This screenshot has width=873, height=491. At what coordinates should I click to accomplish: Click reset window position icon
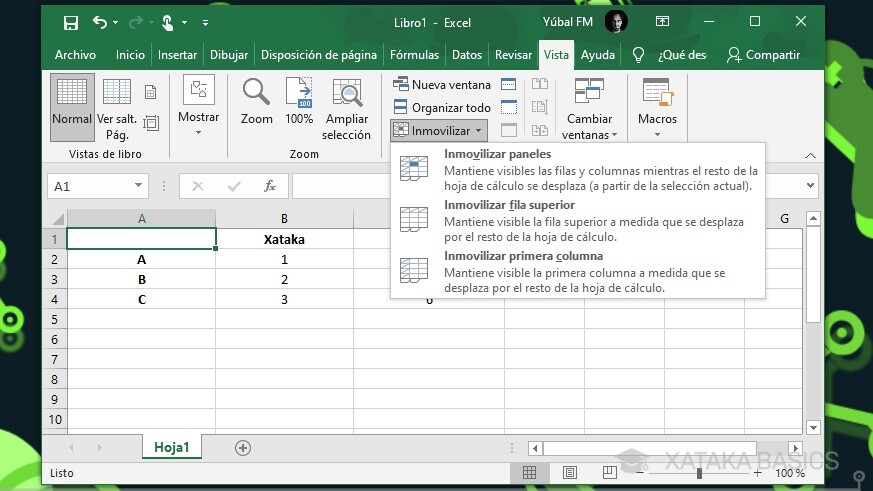coord(540,130)
